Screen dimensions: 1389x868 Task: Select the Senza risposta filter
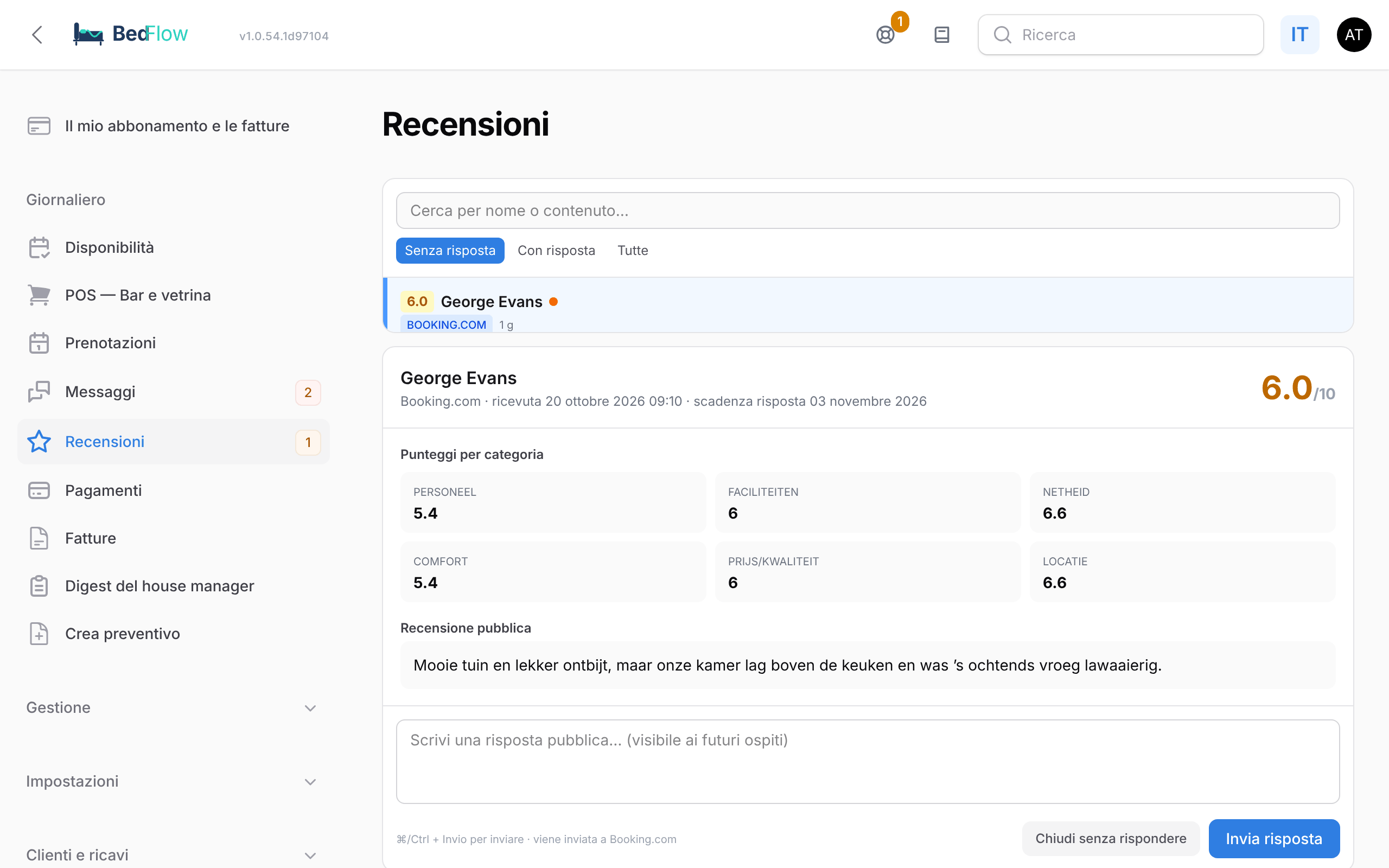coord(450,250)
